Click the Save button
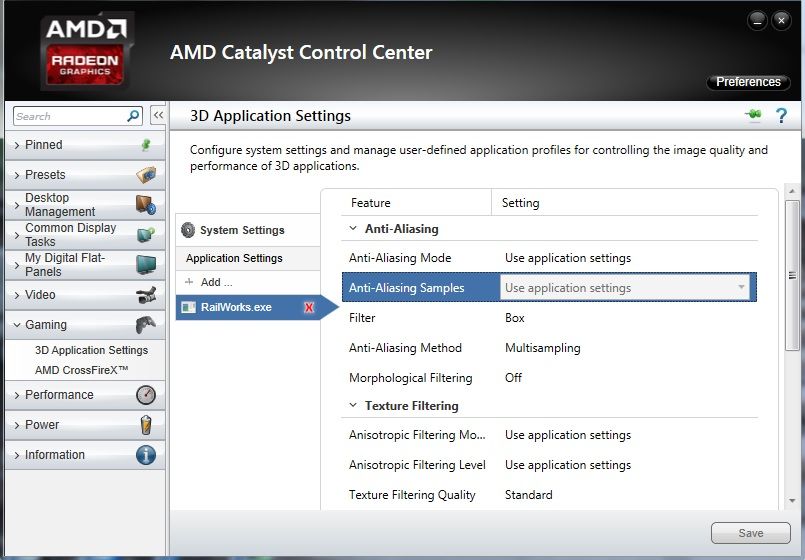 [x=751, y=533]
